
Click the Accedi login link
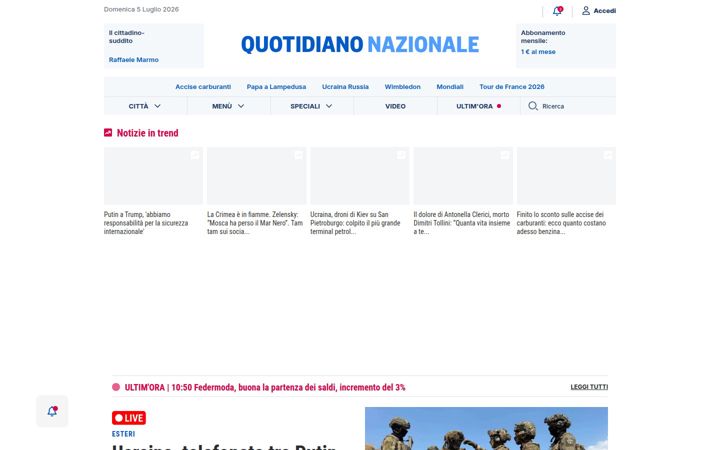pyautogui.click(x=604, y=11)
